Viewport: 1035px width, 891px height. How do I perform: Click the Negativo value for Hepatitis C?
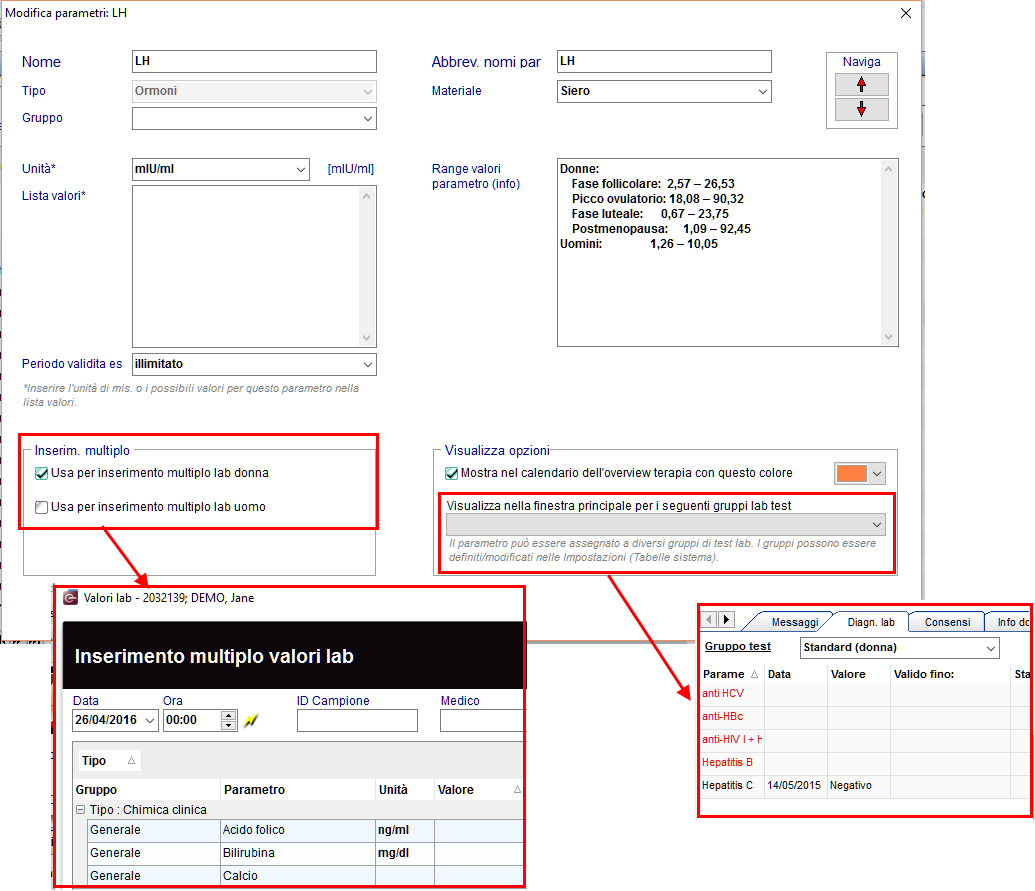(x=851, y=785)
